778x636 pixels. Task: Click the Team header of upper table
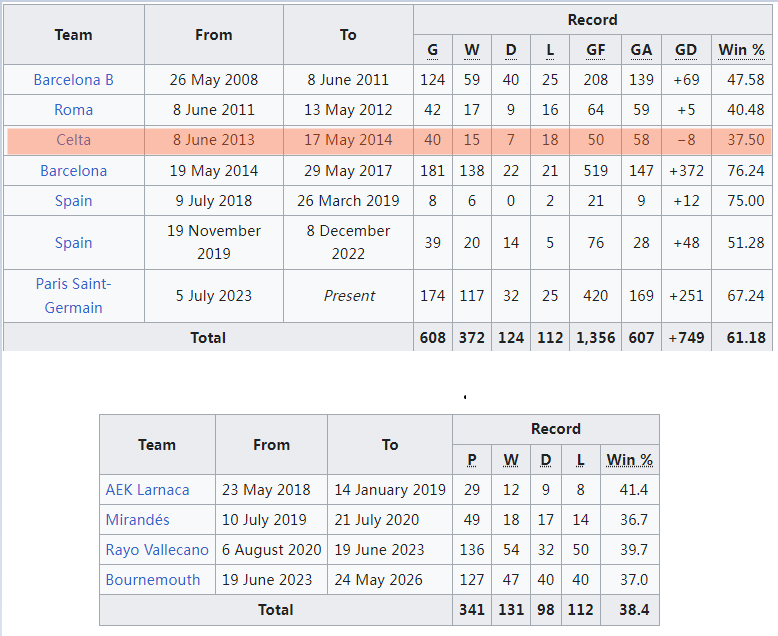[x=73, y=35]
